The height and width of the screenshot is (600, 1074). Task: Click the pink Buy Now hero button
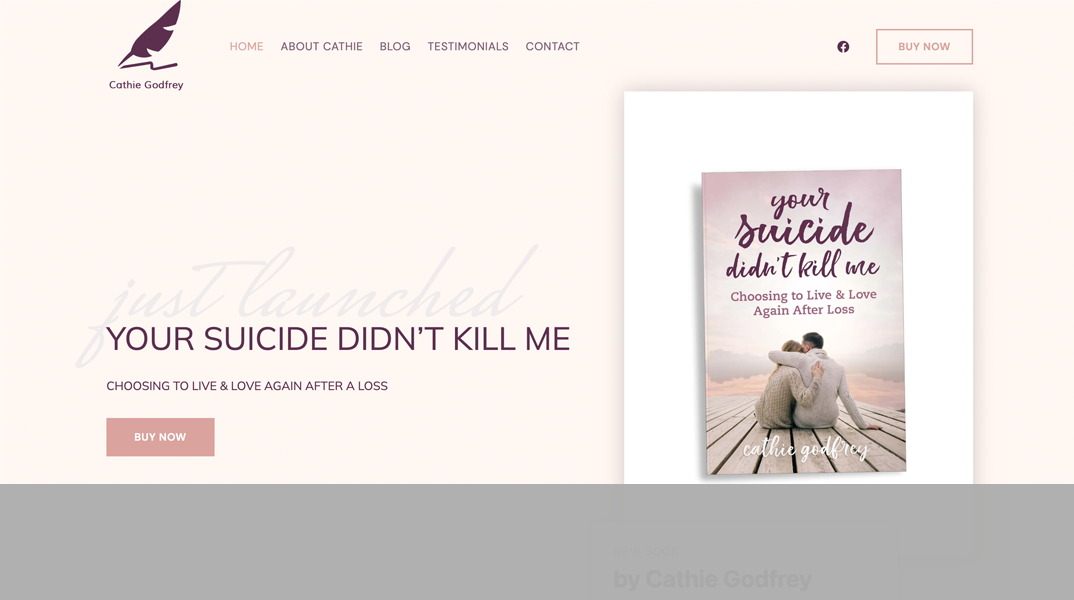[x=160, y=437]
